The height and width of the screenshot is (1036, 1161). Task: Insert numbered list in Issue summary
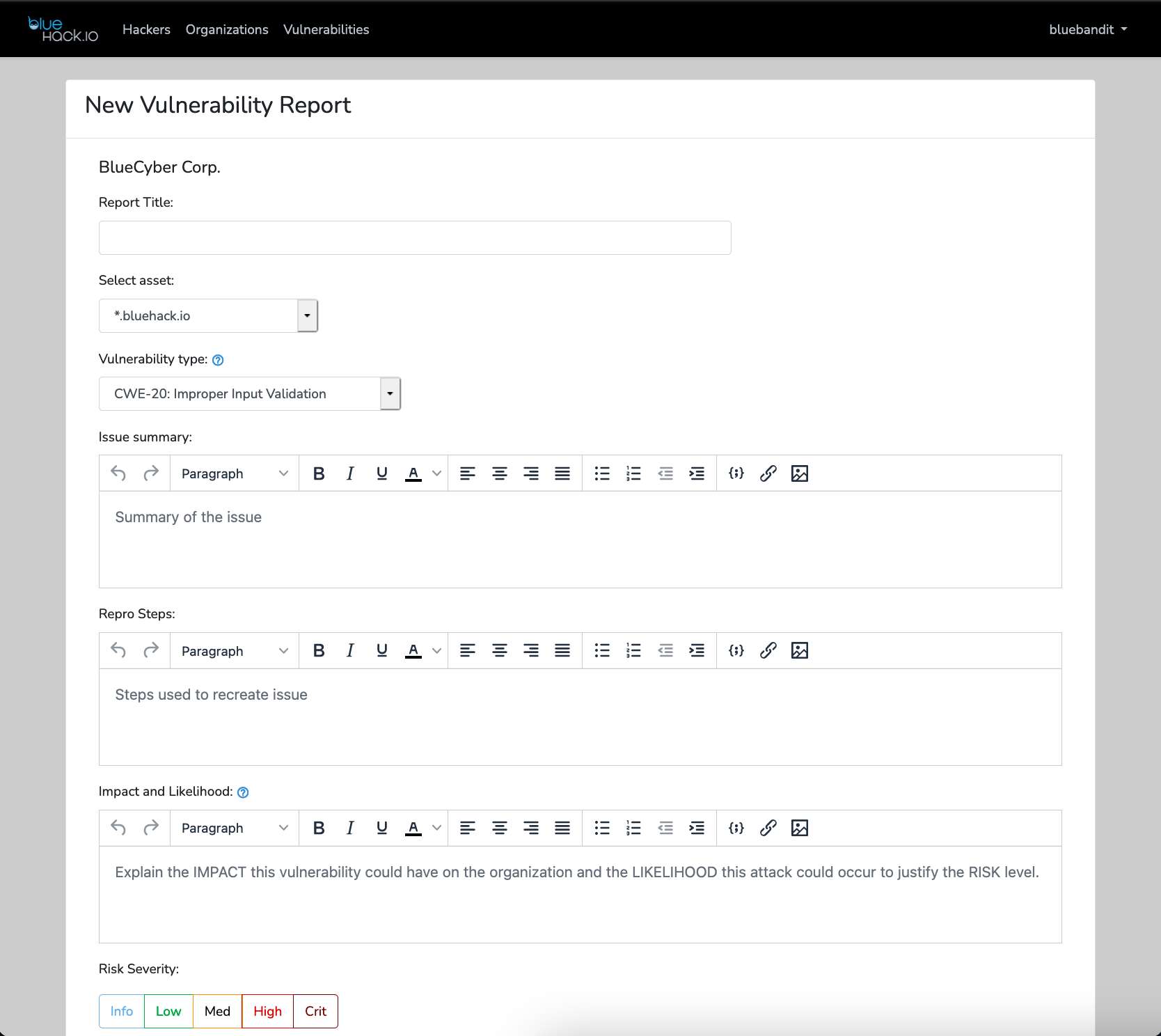pyautogui.click(x=633, y=473)
